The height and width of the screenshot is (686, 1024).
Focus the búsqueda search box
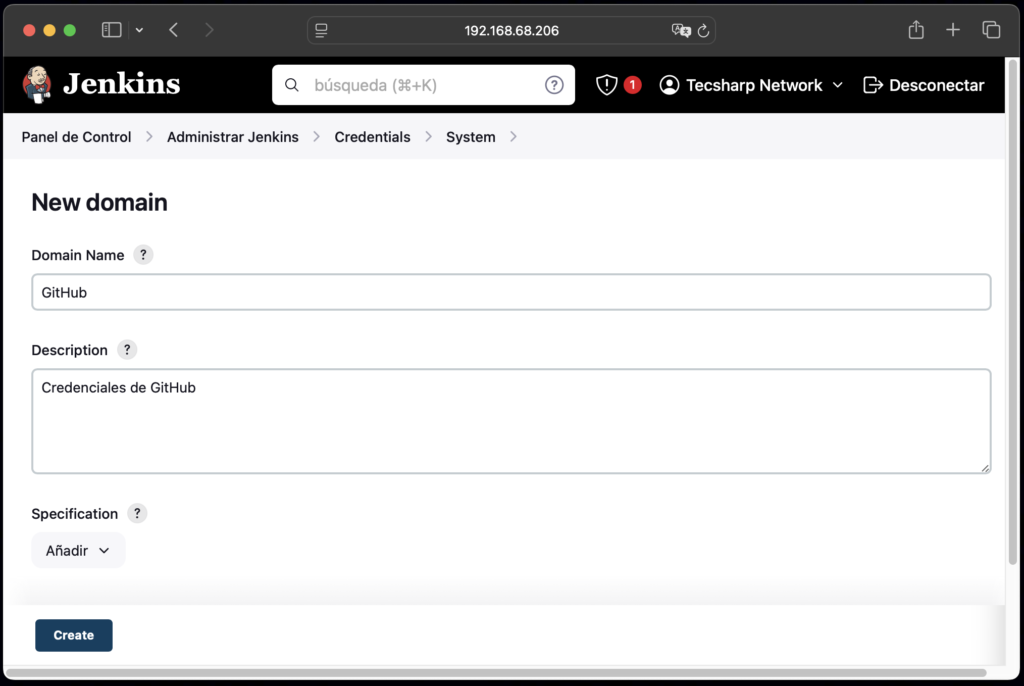click(x=423, y=85)
